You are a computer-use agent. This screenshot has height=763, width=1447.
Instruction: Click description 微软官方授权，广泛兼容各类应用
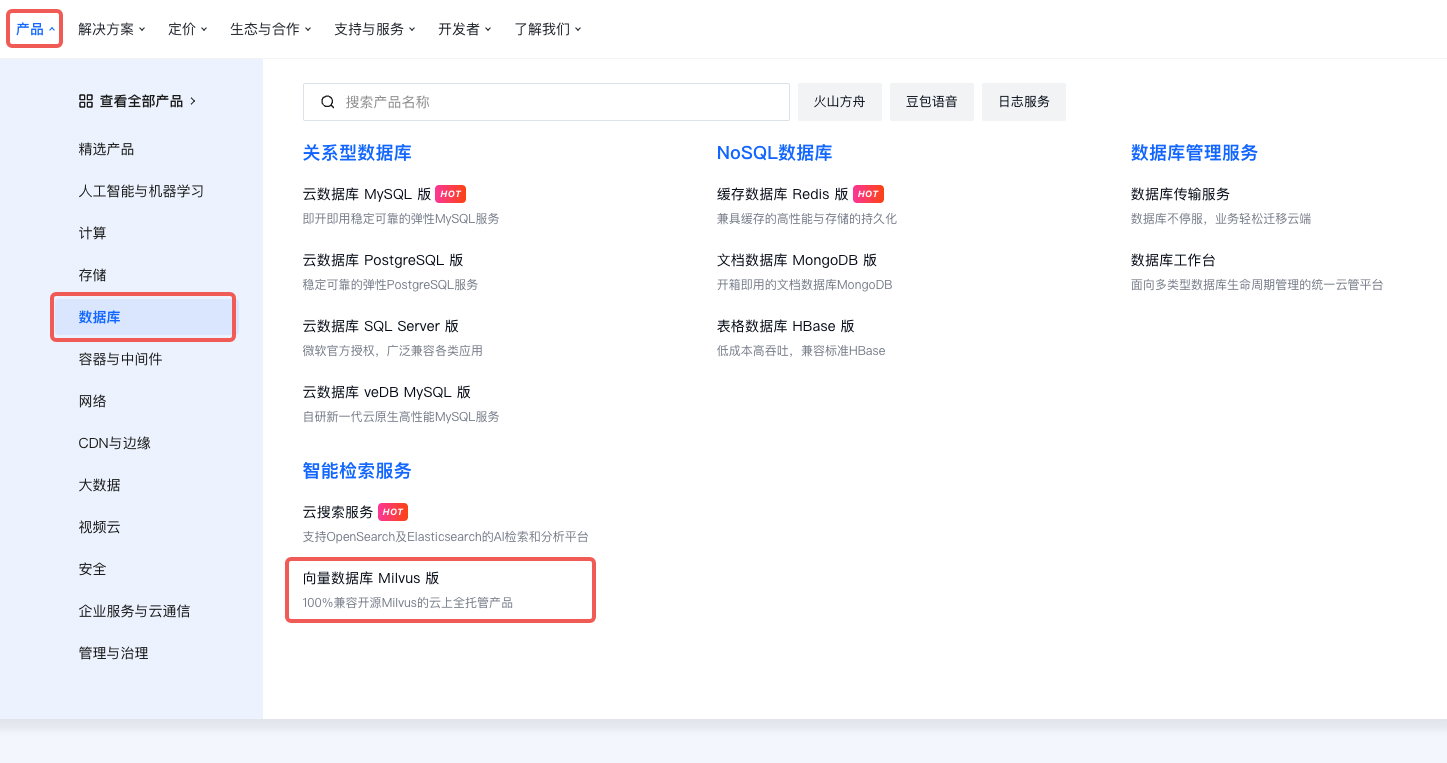[x=393, y=351]
